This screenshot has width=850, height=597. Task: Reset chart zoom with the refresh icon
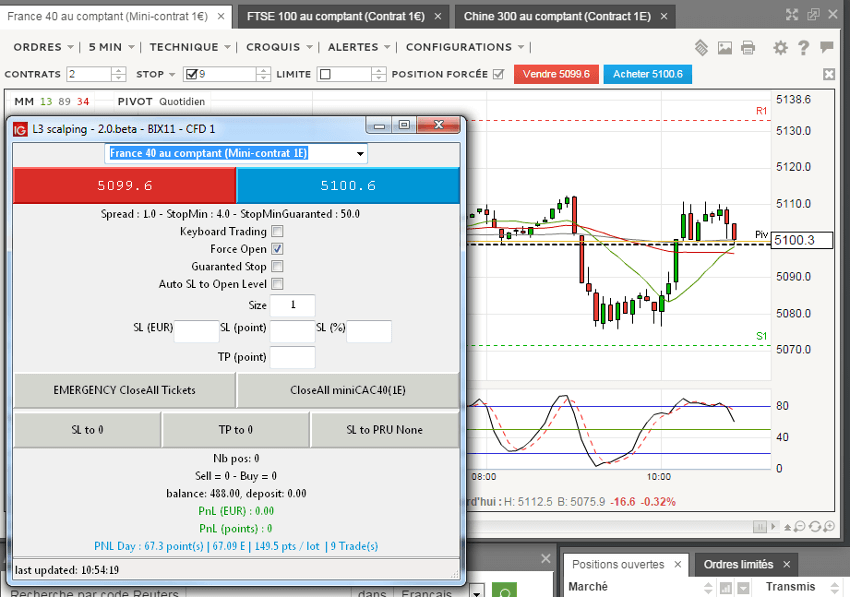click(x=815, y=526)
